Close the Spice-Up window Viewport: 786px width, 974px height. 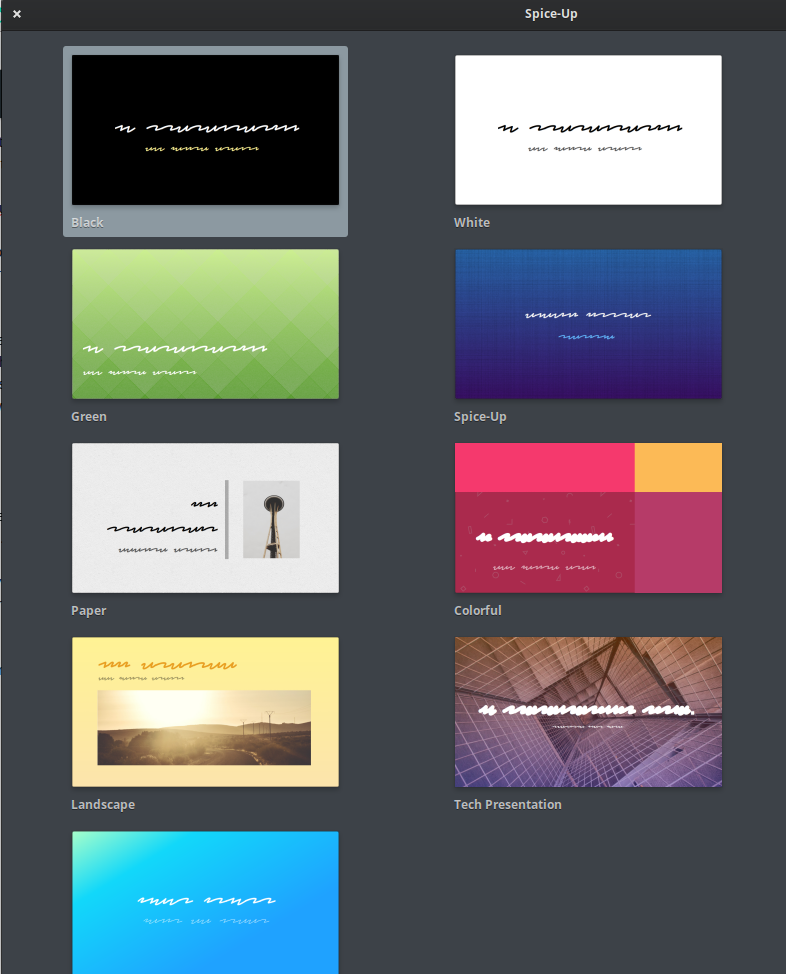pyautogui.click(x=17, y=14)
